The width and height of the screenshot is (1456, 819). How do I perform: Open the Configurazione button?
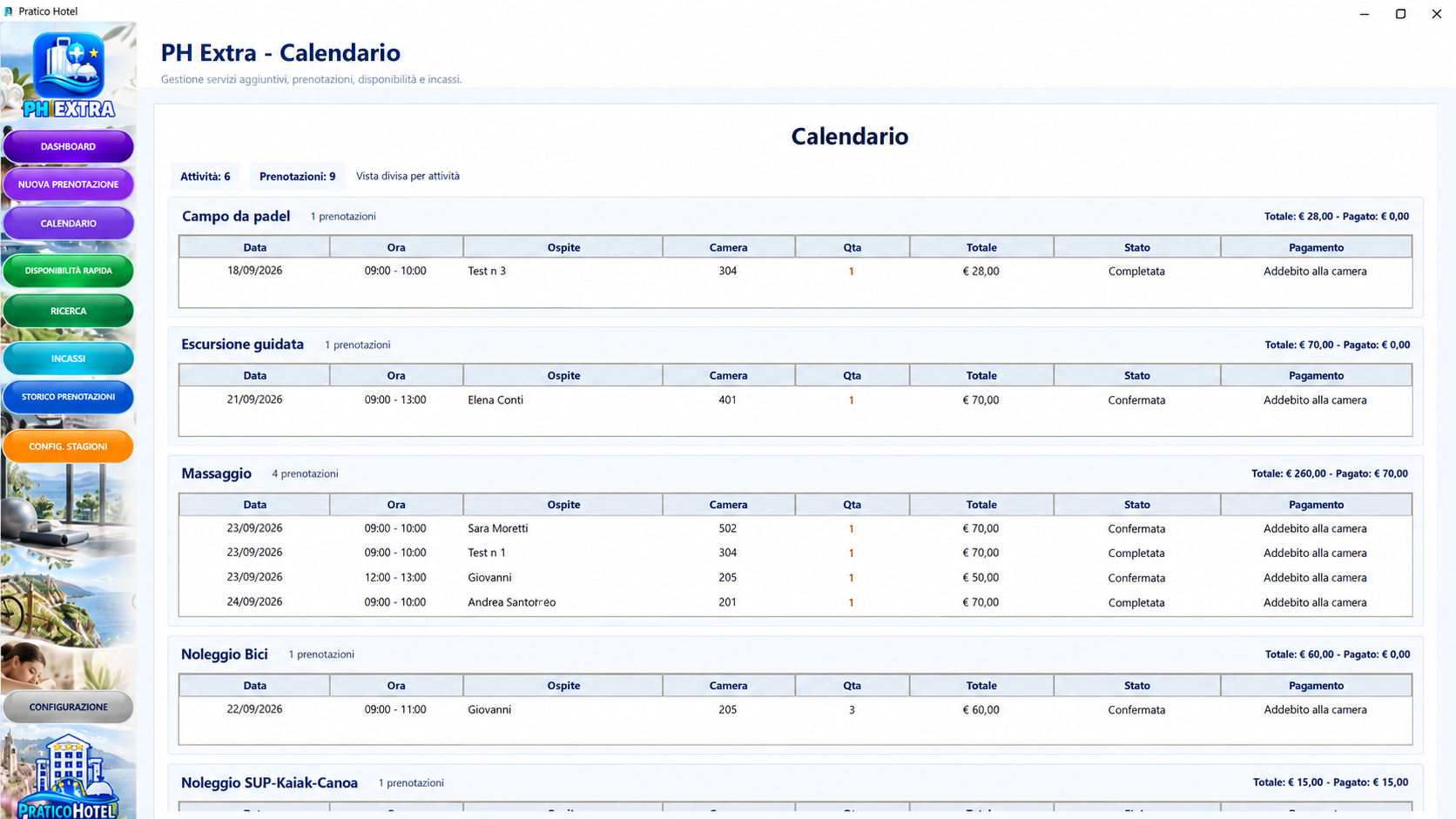coord(68,707)
